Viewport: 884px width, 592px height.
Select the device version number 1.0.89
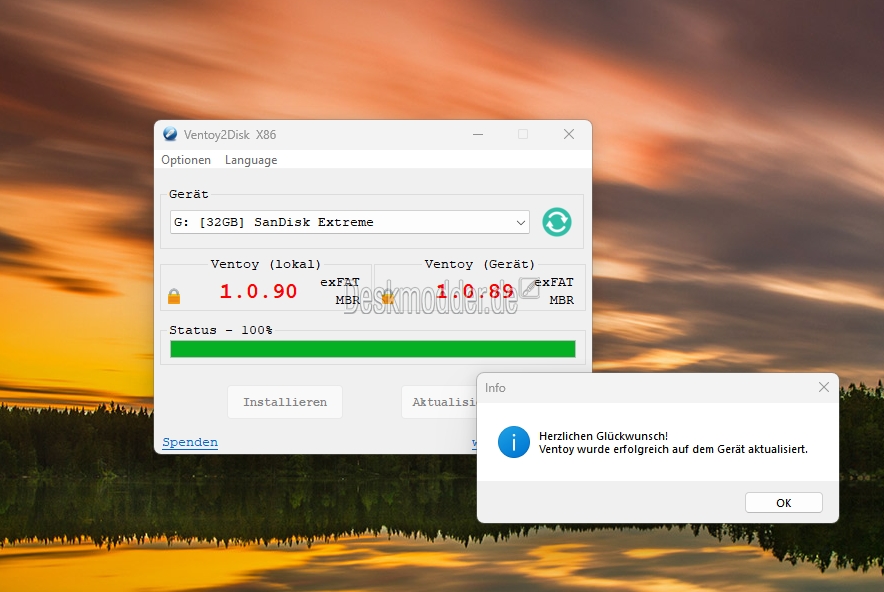coord(475,291)
